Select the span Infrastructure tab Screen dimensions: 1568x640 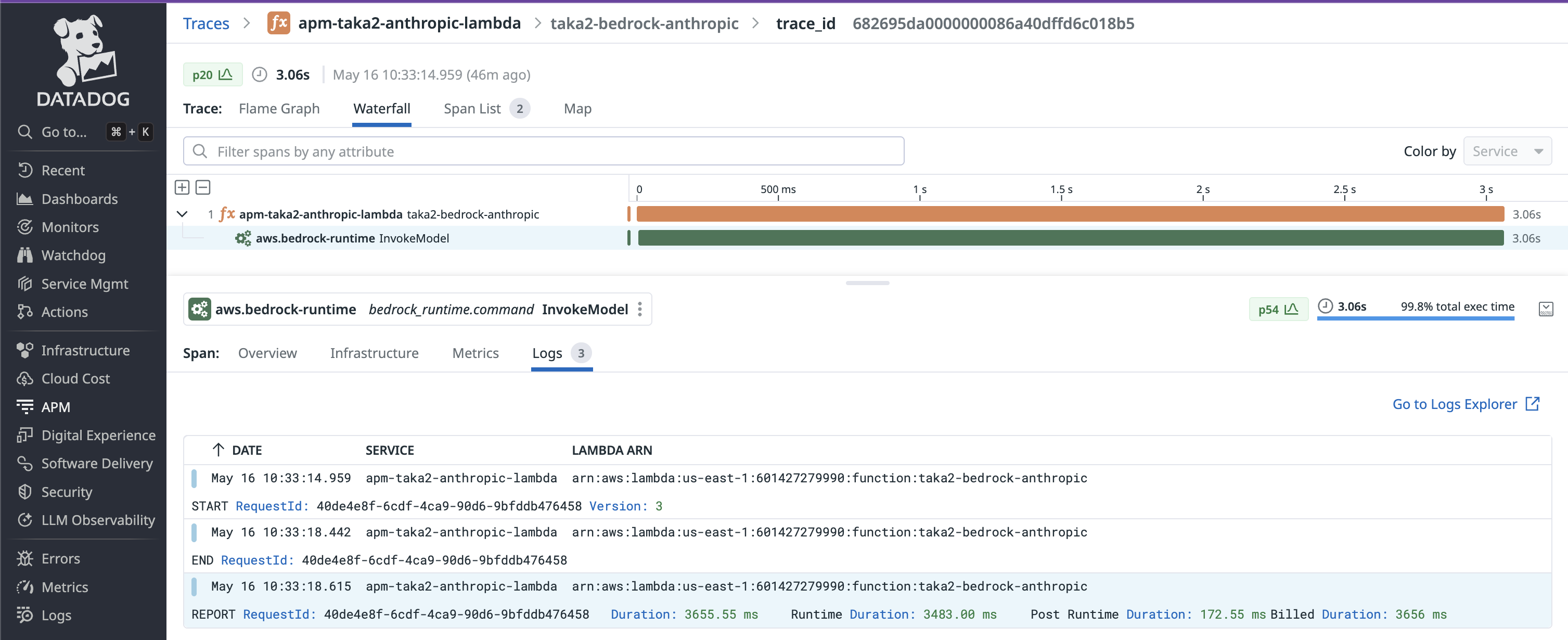[x=374, y=353]
